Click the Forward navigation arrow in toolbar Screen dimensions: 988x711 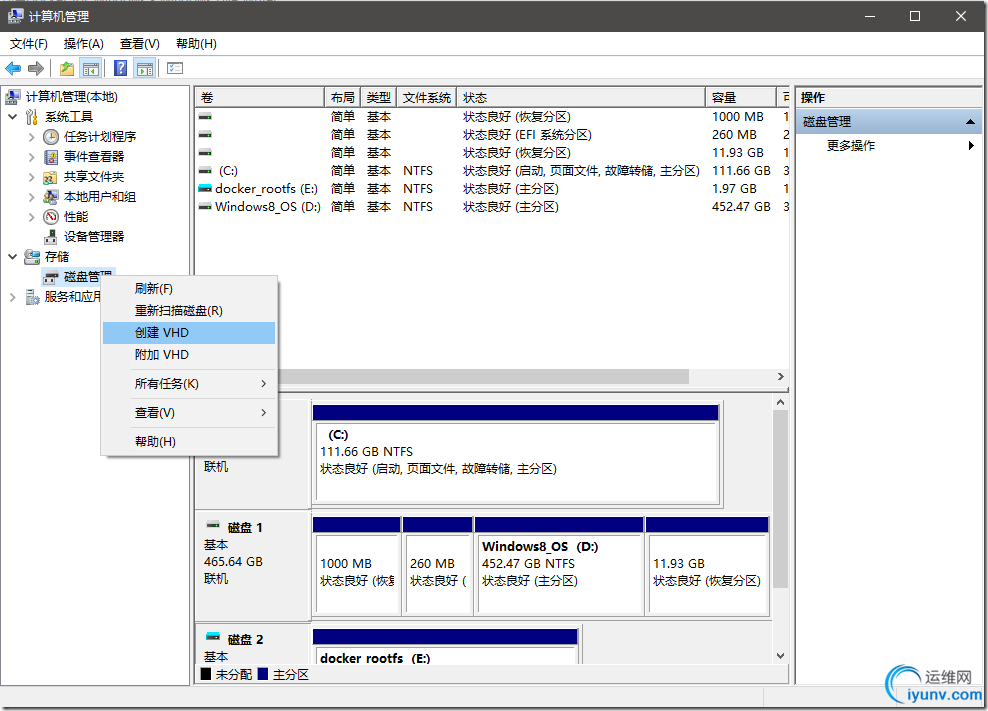[x=35, y=67]
